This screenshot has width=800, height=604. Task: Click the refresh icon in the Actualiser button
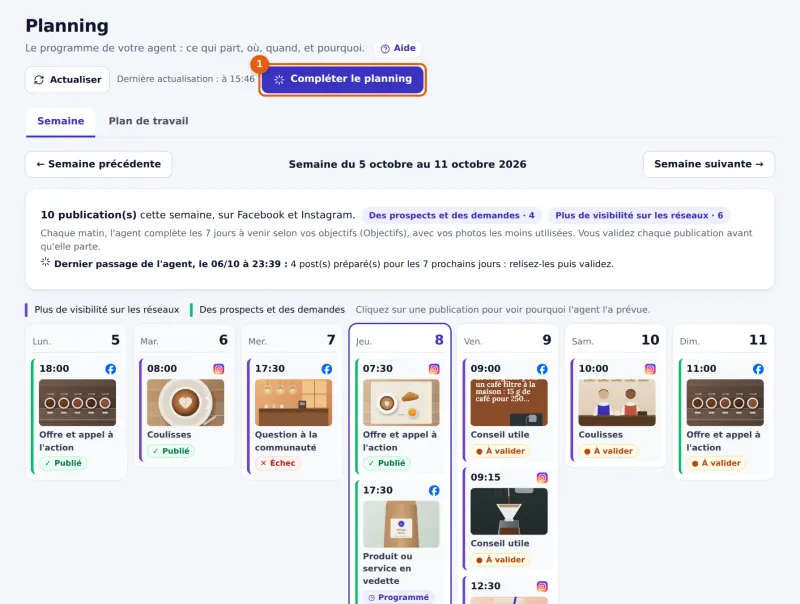pyautogui.click(x=39, y=80)
